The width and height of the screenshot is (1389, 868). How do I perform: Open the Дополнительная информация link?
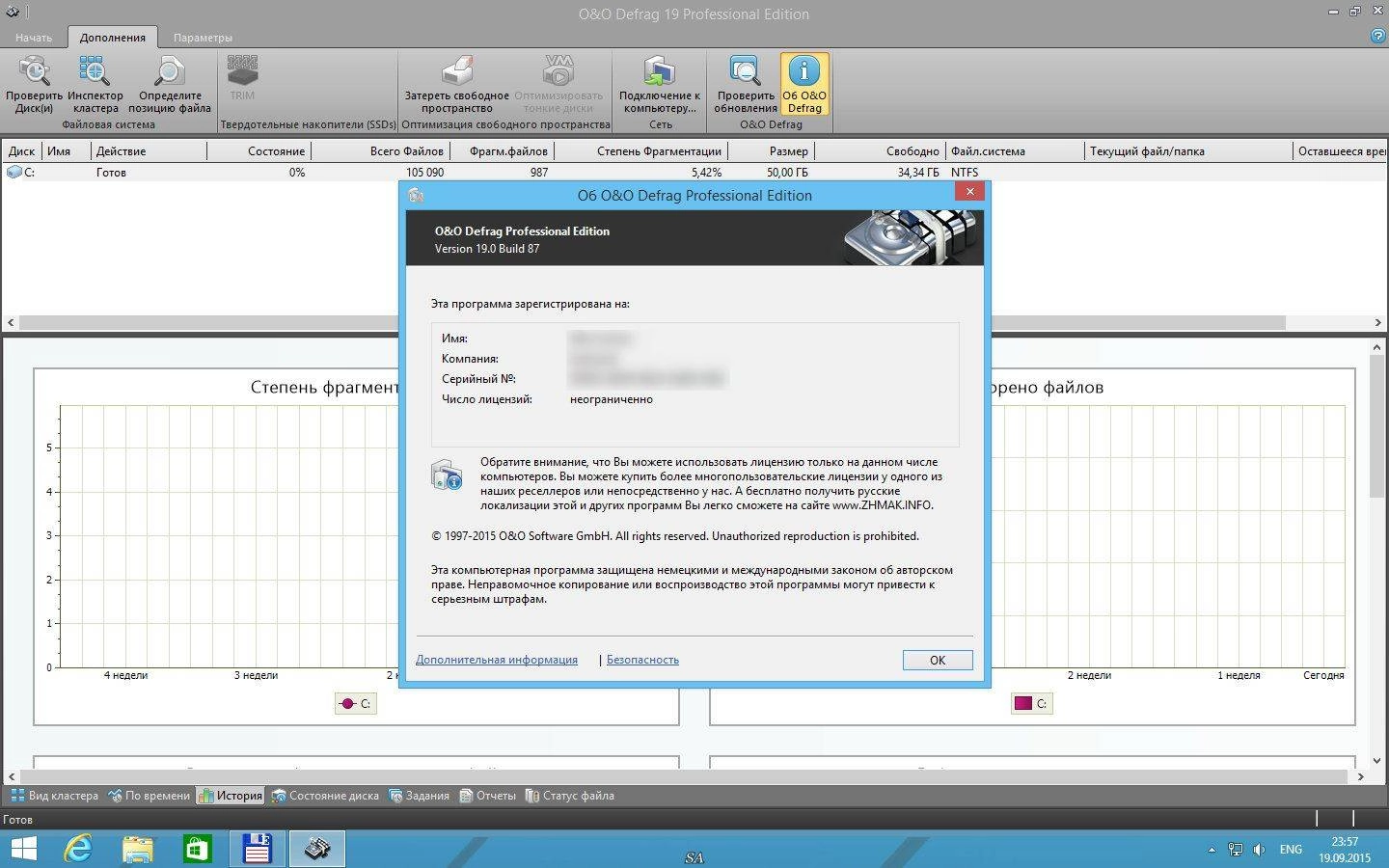click(x=497, y=660)
